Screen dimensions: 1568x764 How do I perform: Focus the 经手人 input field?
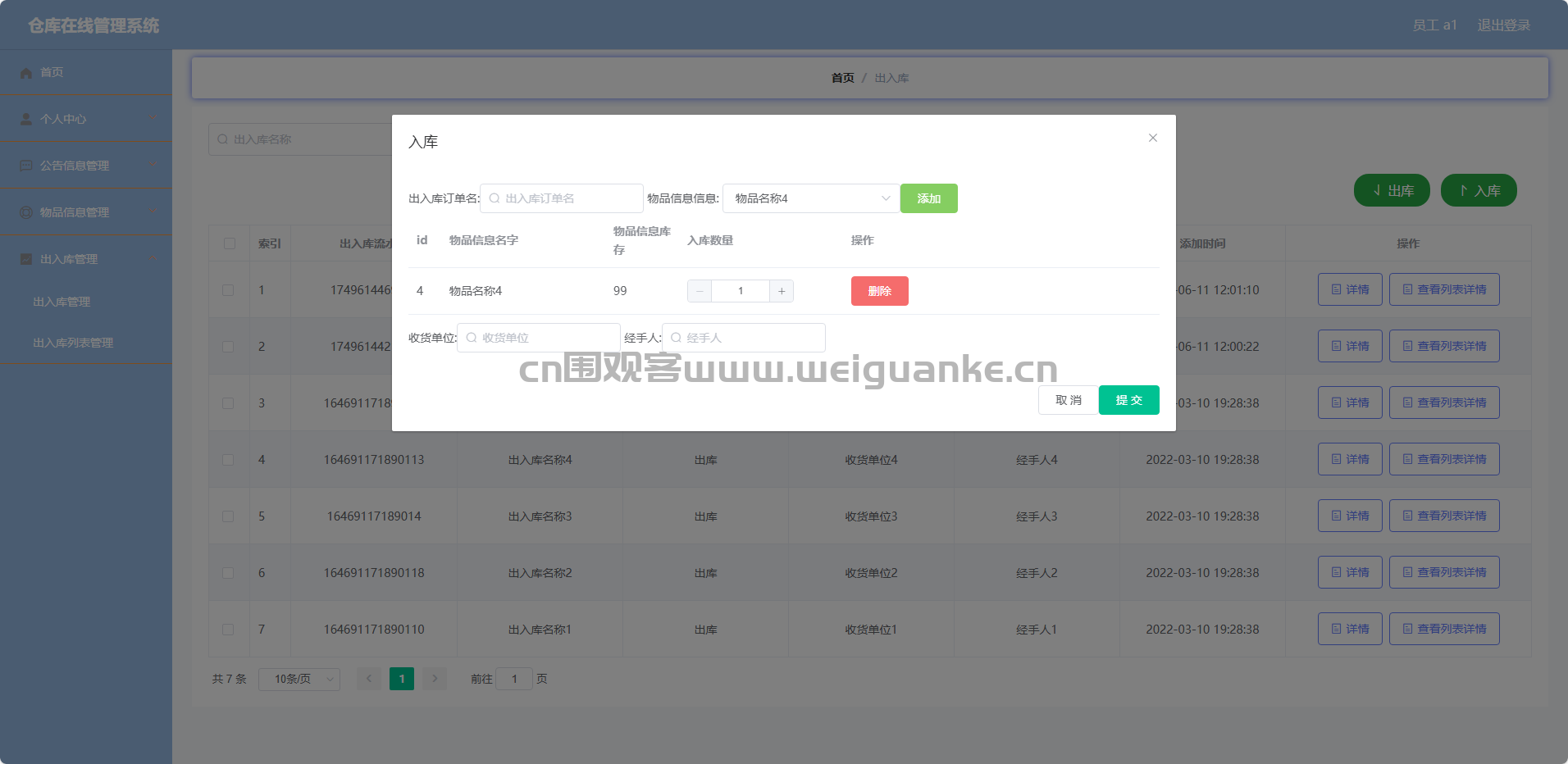(743, 338)
